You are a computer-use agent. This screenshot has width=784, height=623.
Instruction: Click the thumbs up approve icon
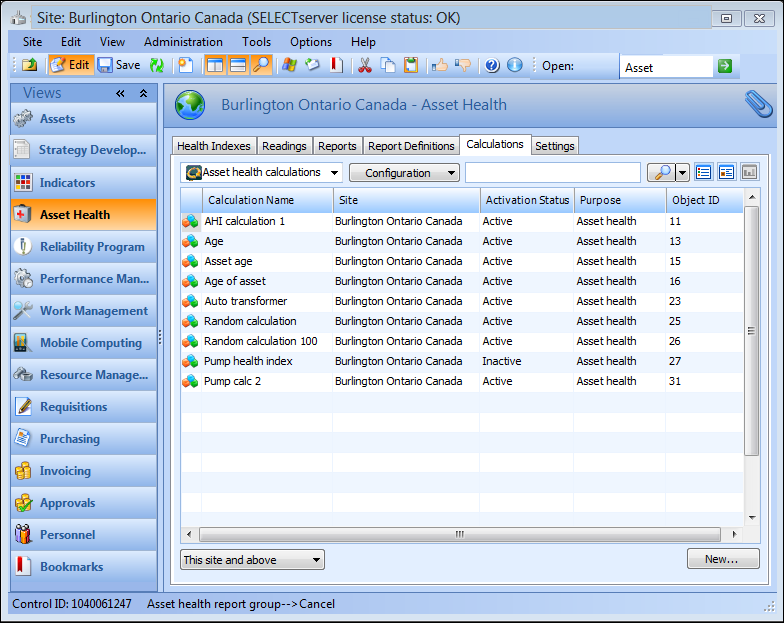point(440,65)
